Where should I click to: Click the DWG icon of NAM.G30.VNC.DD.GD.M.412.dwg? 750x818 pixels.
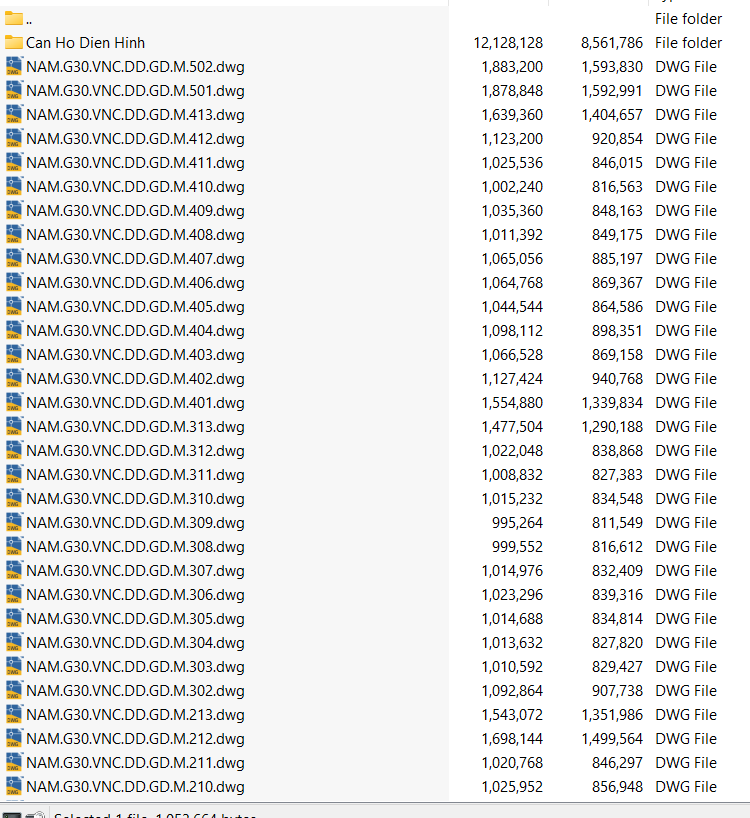tap(14, 139)
